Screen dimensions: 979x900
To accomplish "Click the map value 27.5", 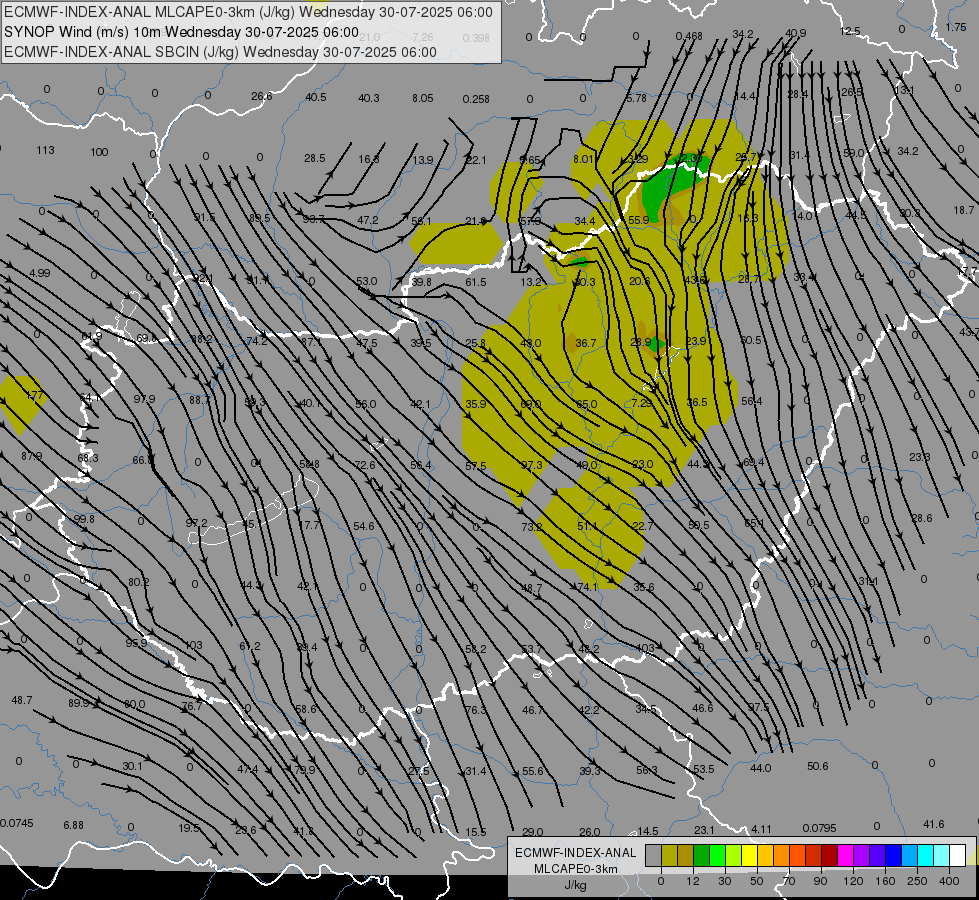I will (x=418, y=771).
